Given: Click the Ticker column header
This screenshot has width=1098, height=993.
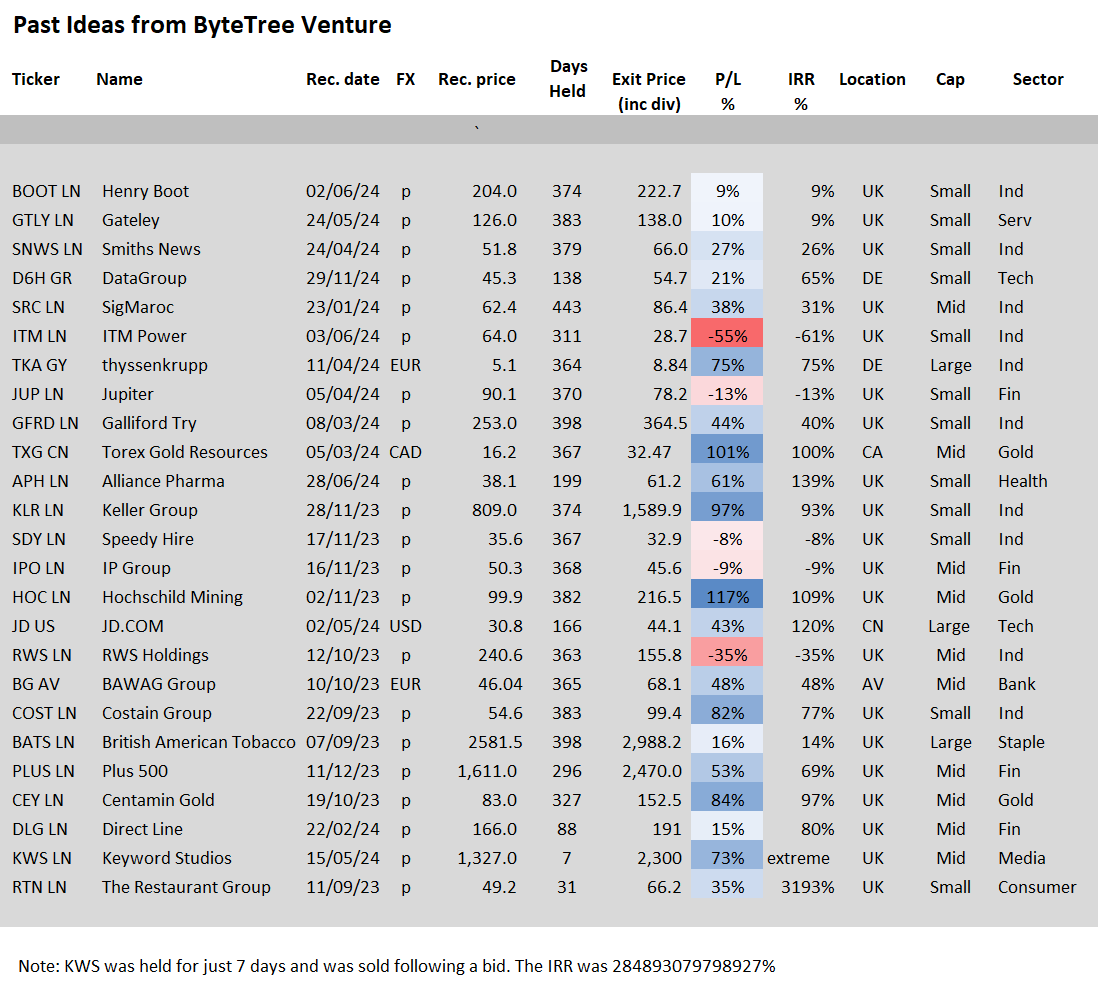Looking at the screenshot, I should tap(36, 79).
